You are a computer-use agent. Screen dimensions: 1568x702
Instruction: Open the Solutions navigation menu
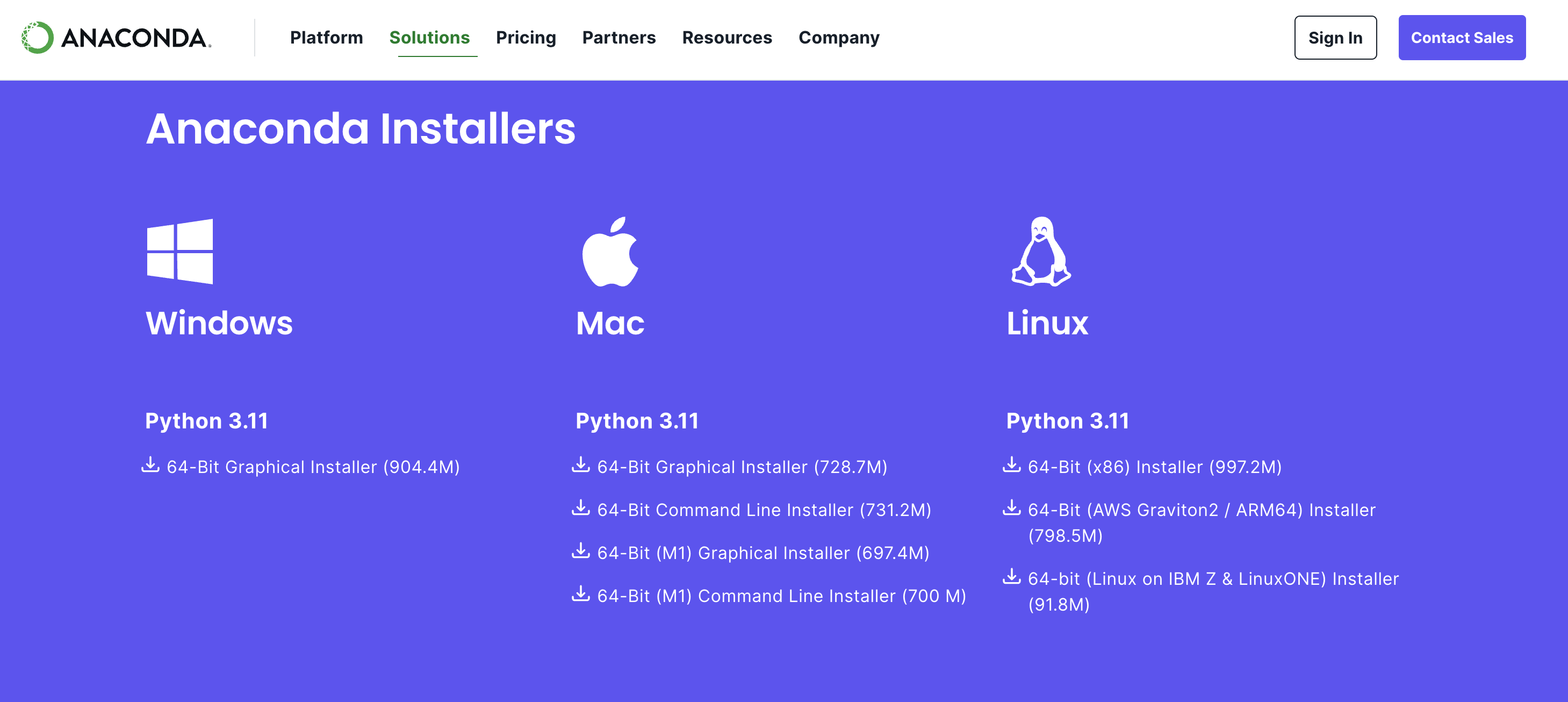click(x=429, y=38)
